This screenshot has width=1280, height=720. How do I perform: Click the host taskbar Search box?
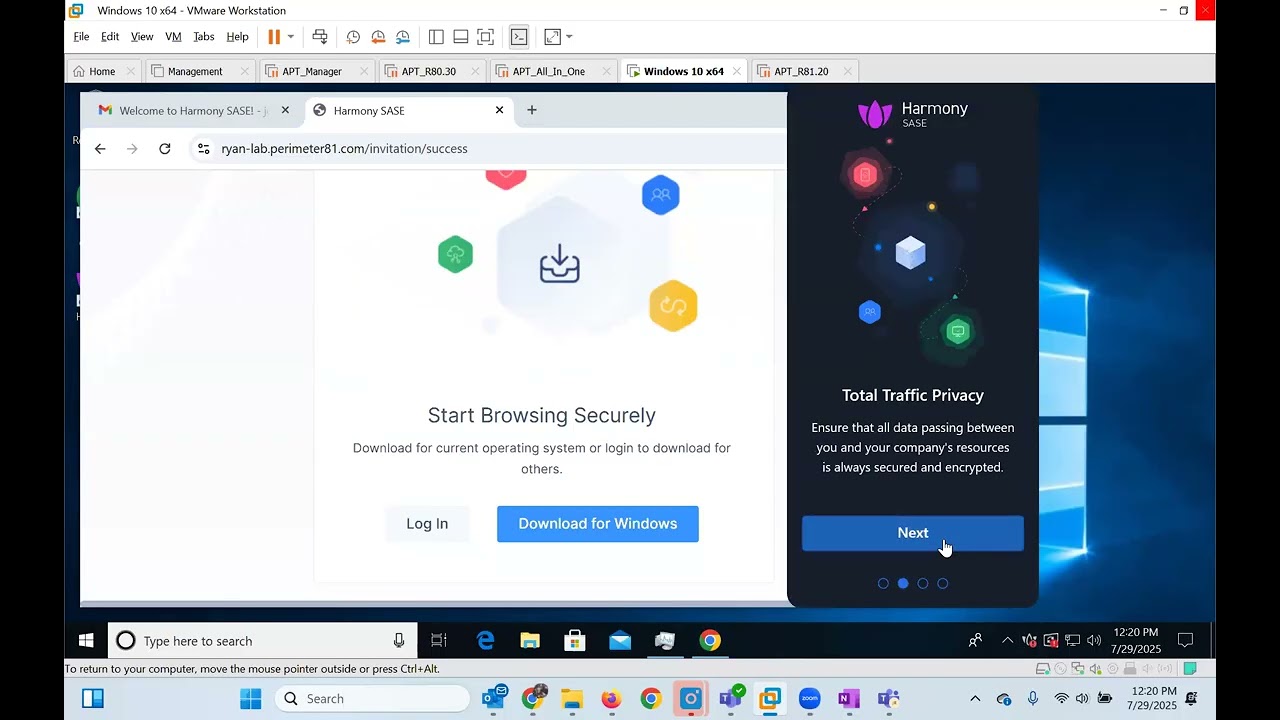372,699
